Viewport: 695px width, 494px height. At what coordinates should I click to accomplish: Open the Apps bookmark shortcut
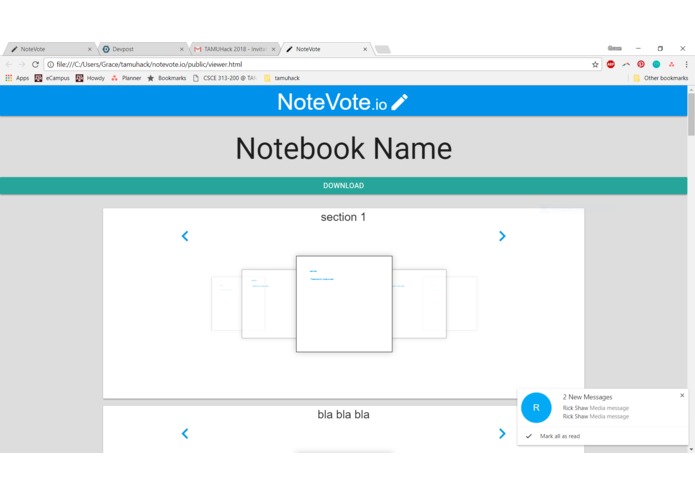[x=17, y=78]
